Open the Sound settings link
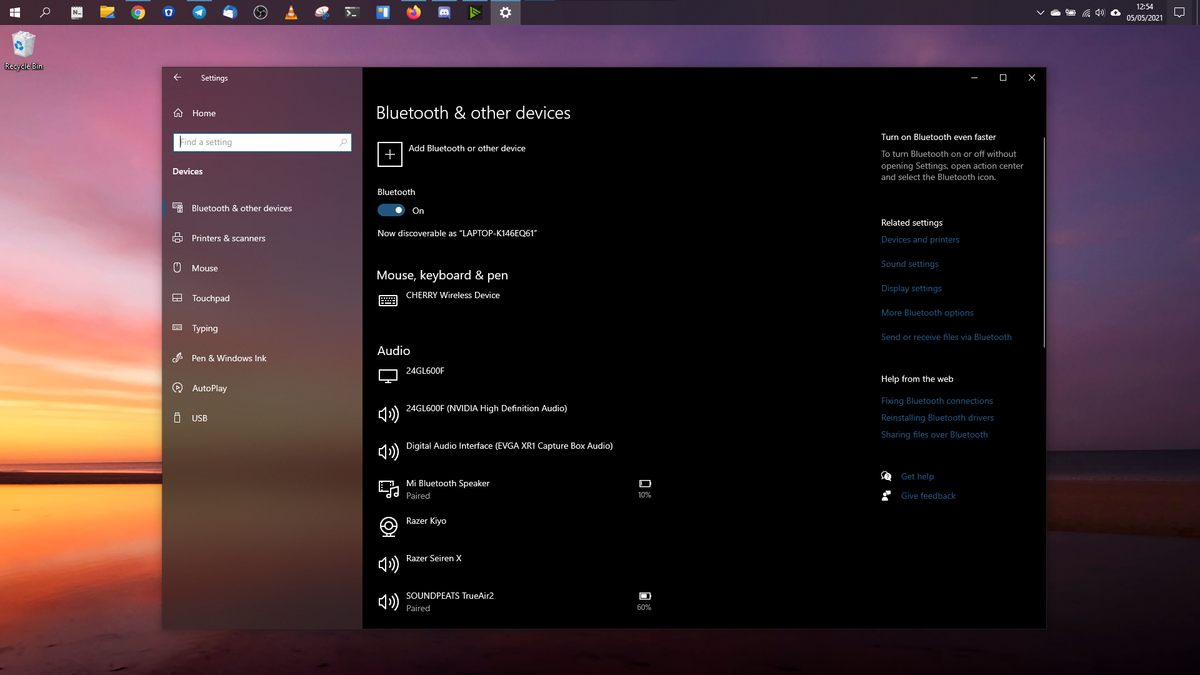This screenshot has height=675, width=1200. click(909, 263)
